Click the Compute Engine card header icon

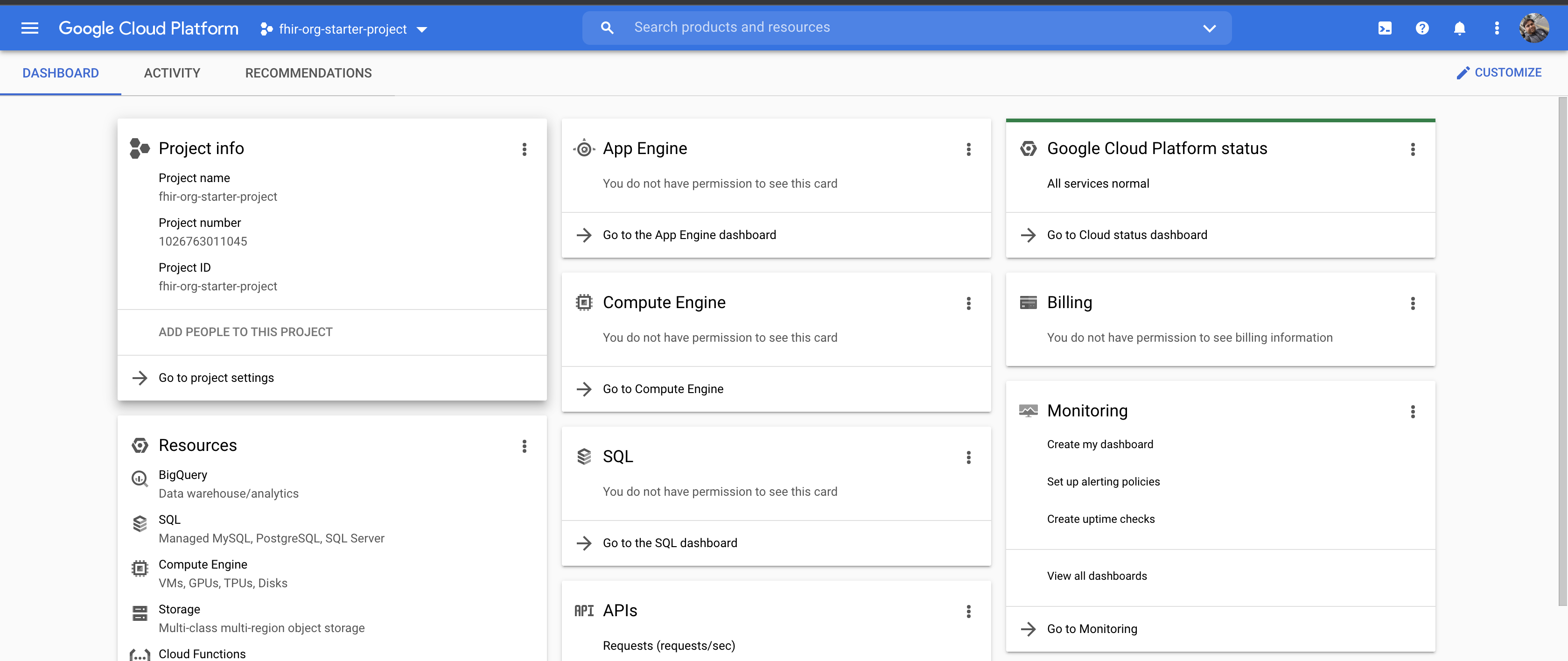click(584, 302)
